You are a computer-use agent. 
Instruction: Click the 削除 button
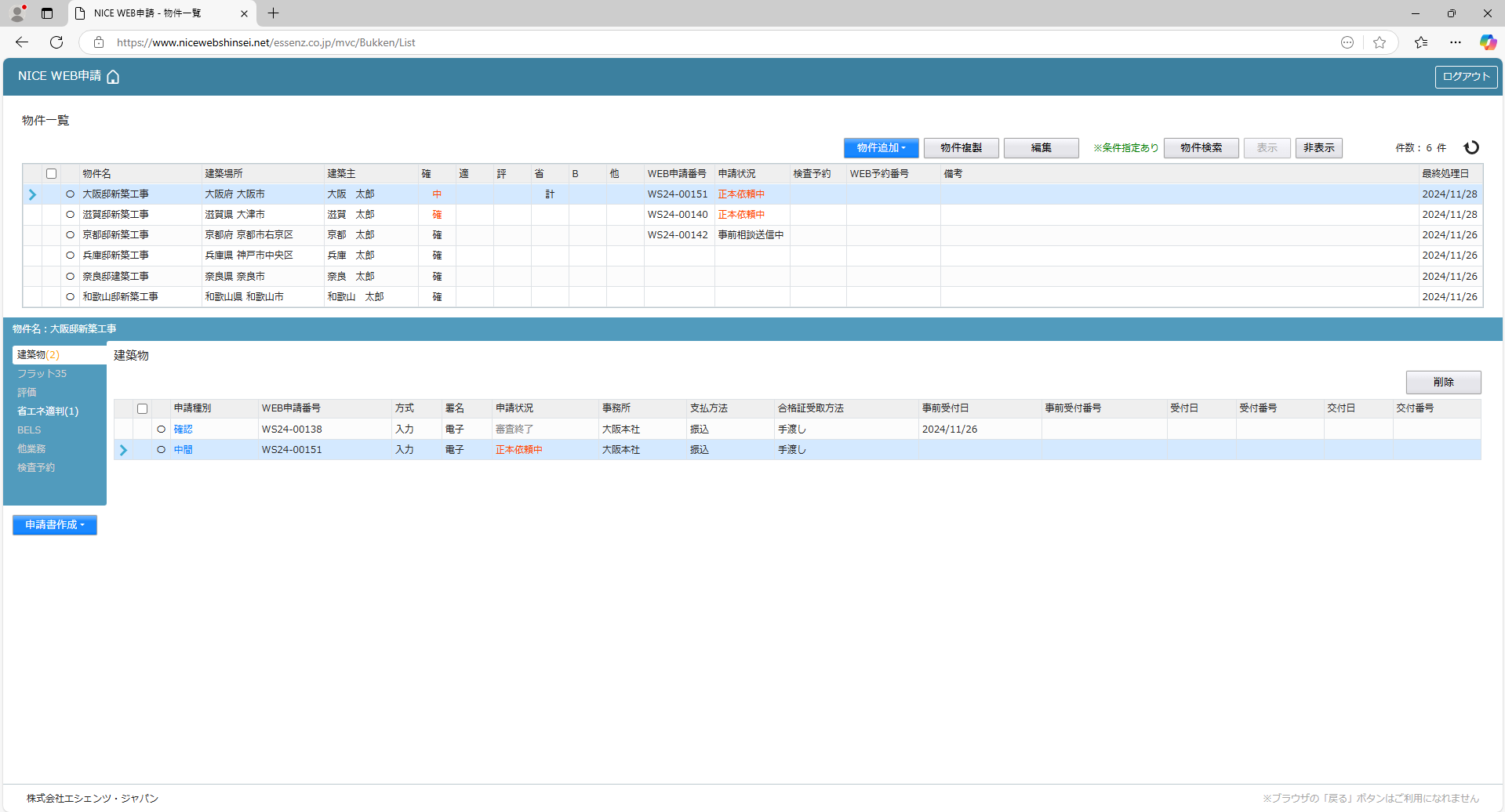coord(1443,382)
